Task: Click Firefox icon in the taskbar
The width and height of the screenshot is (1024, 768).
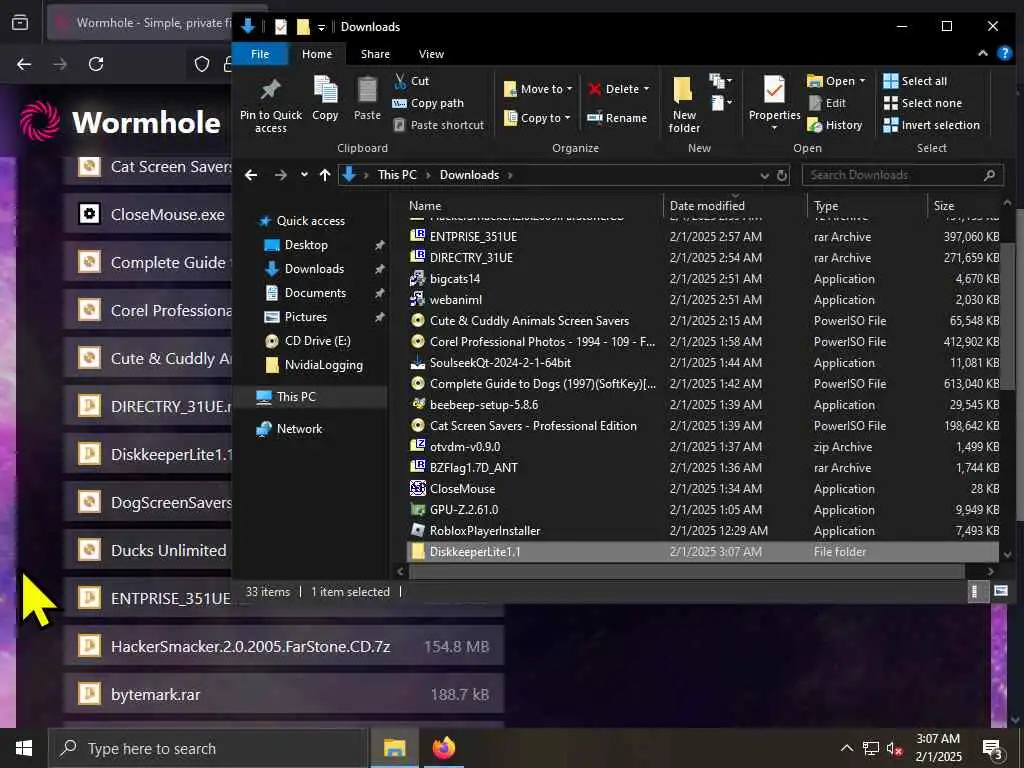Action: [444, 748]
